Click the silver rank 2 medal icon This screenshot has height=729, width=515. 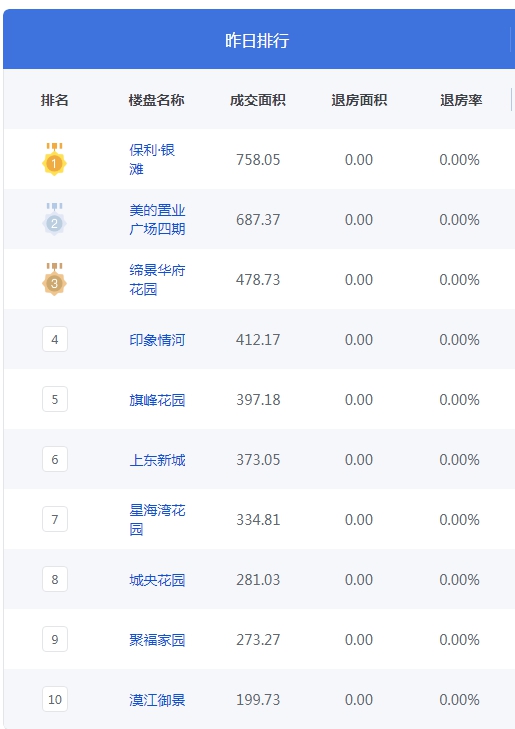[54, 219]
